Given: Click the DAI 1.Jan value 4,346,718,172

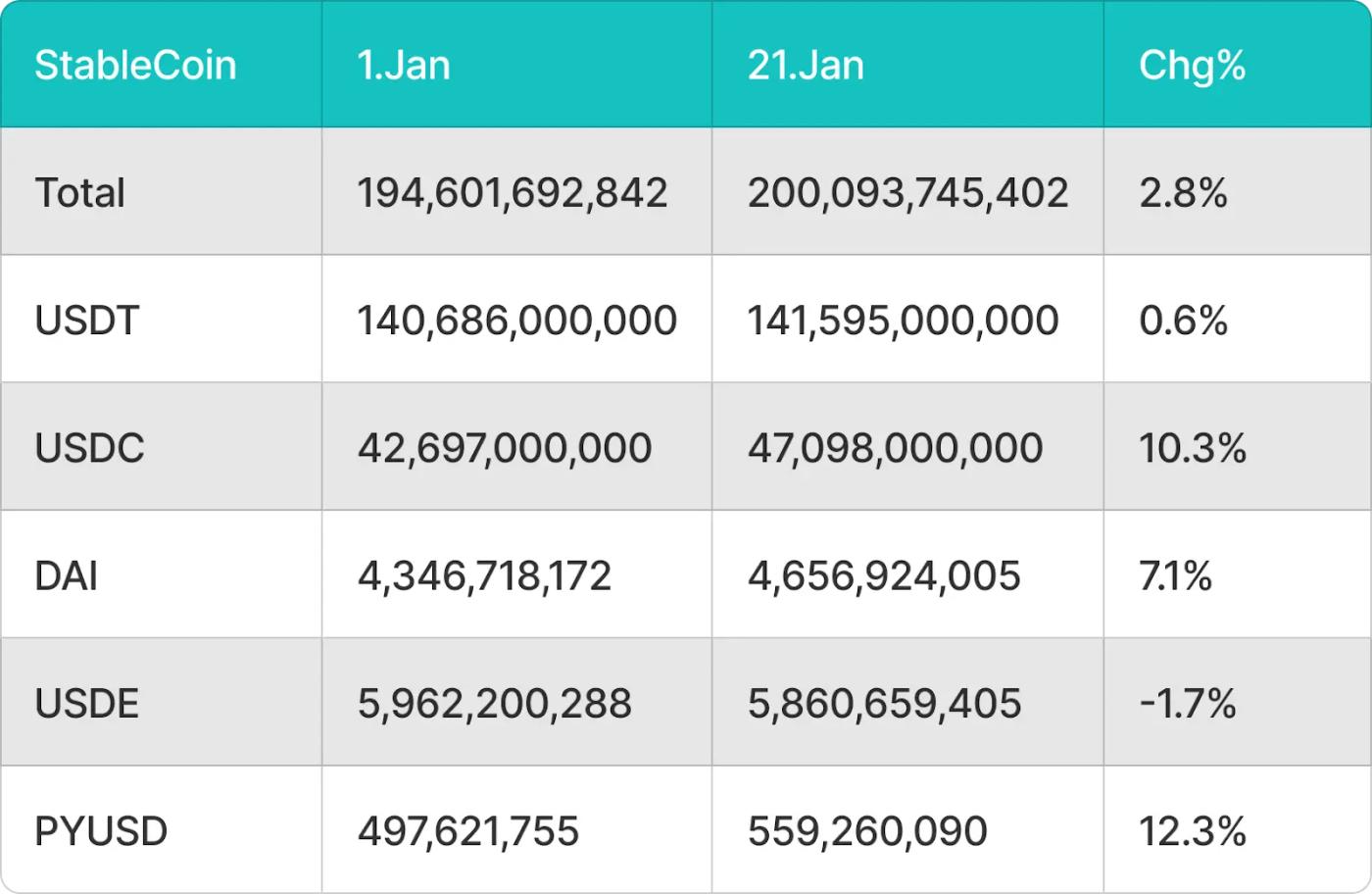Looking at the screenshot, I should click(x=484, y=575).
